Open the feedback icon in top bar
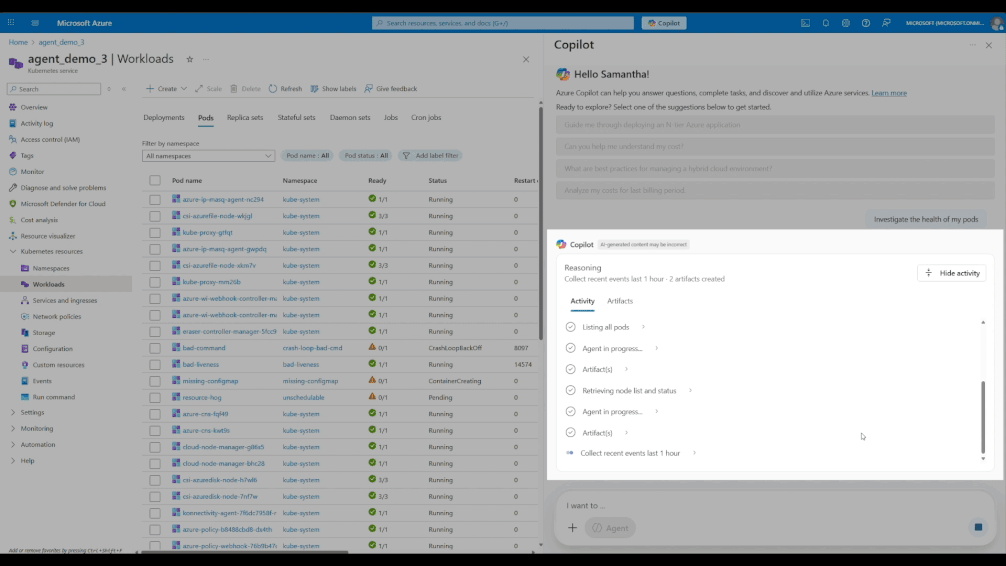The height and width of the screenshot is (566, 1006). (886, 23)
